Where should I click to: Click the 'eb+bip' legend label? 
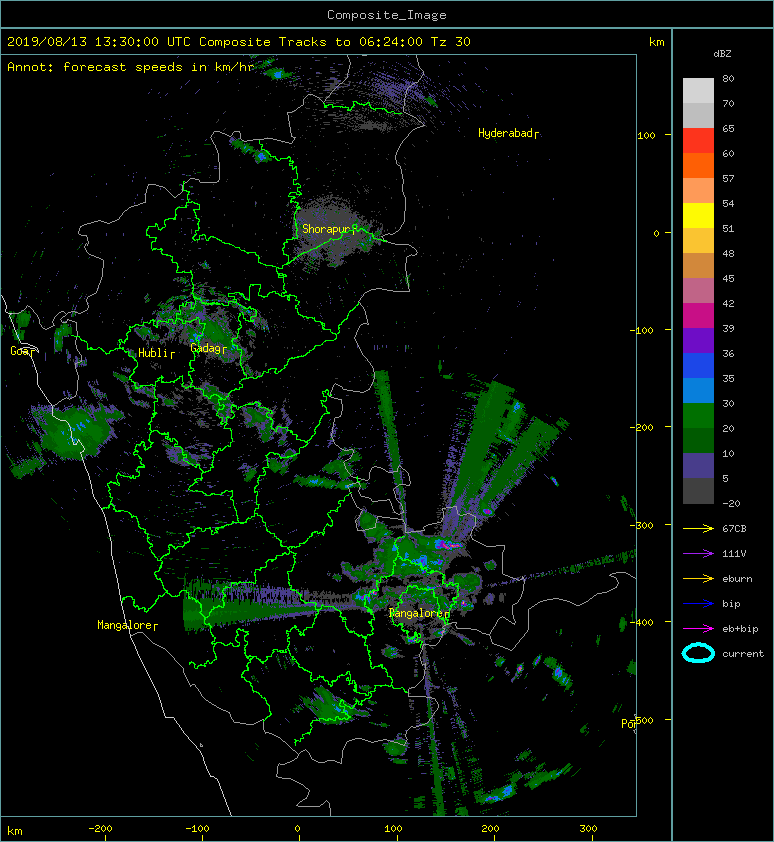point(740,629)
